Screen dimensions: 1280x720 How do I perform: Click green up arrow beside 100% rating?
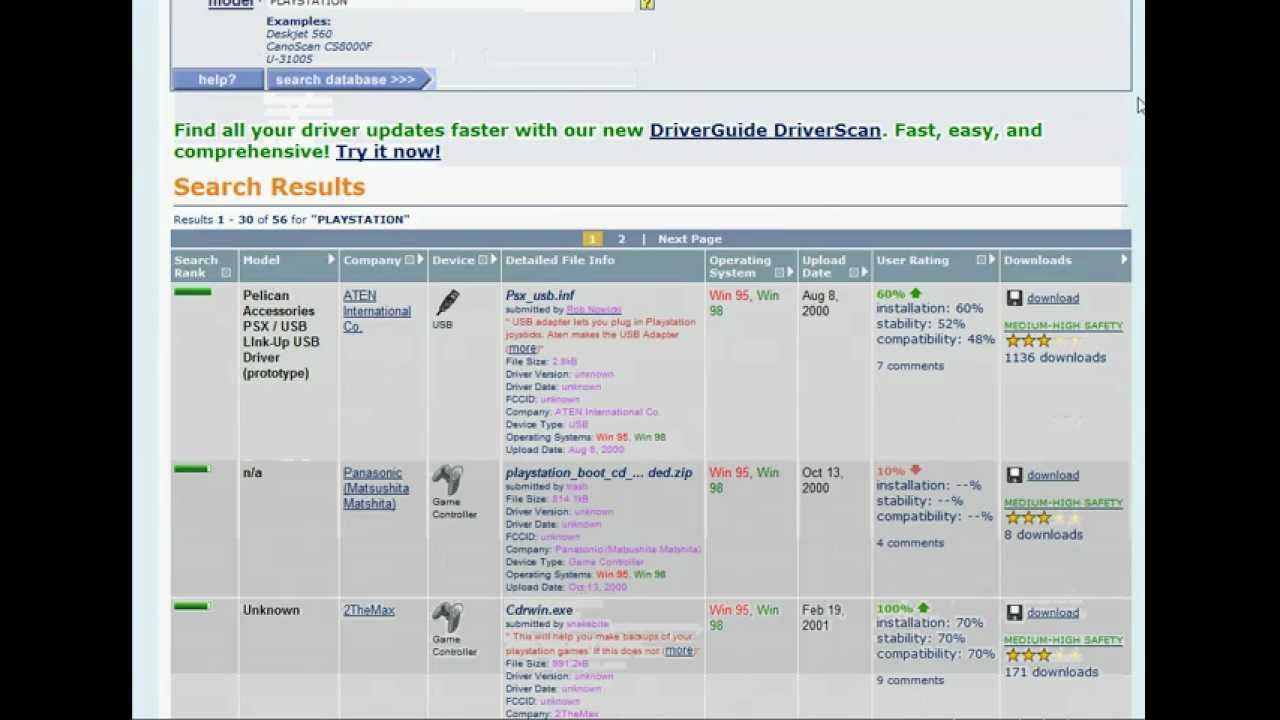923,607
